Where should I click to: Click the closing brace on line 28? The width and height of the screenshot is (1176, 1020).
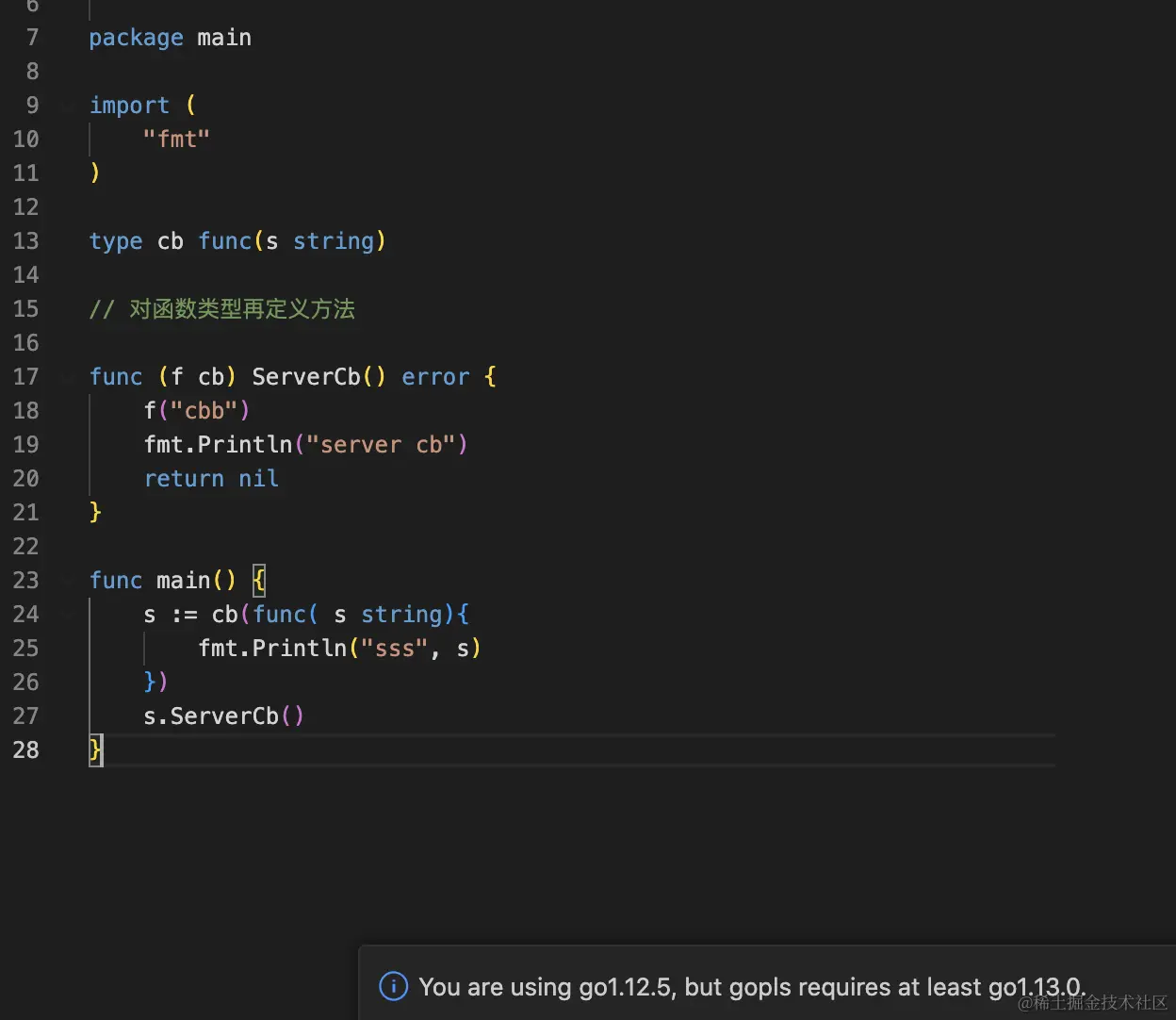click(x=95, y=750)
